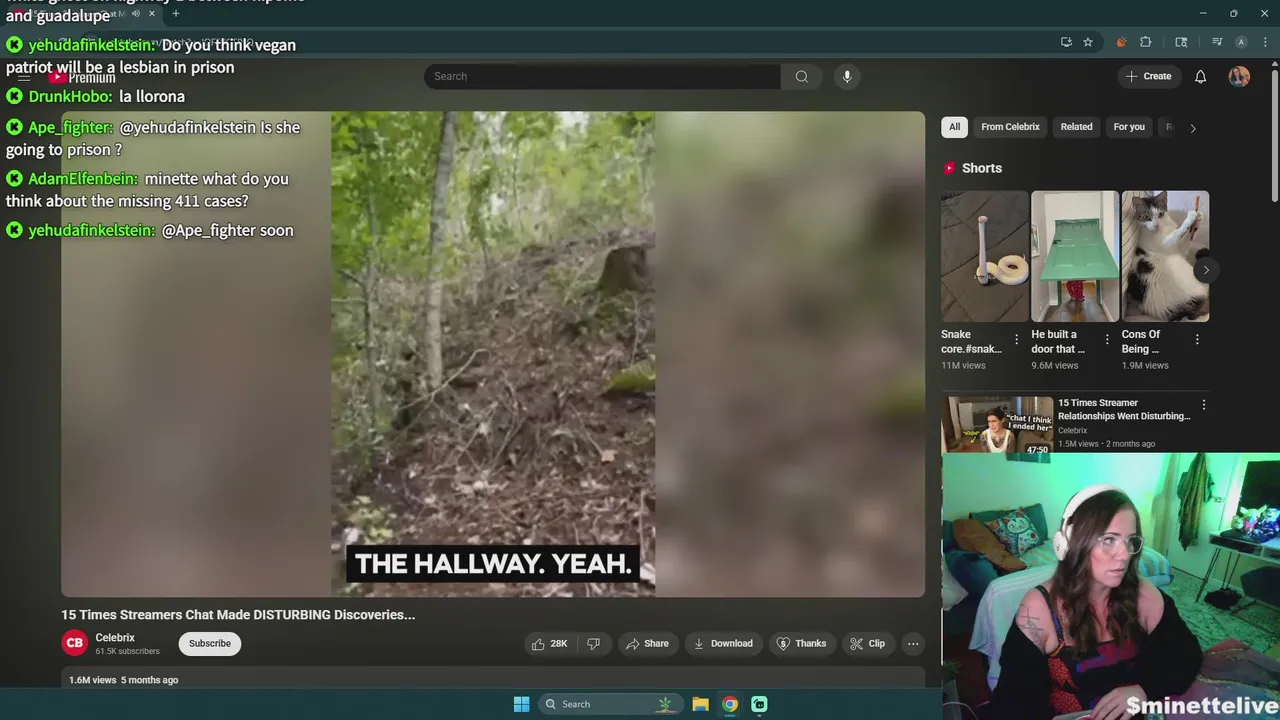Click the Windows taskbar Search box
The height and width of the screenshot is (720, 1280).
coord(610,704)
